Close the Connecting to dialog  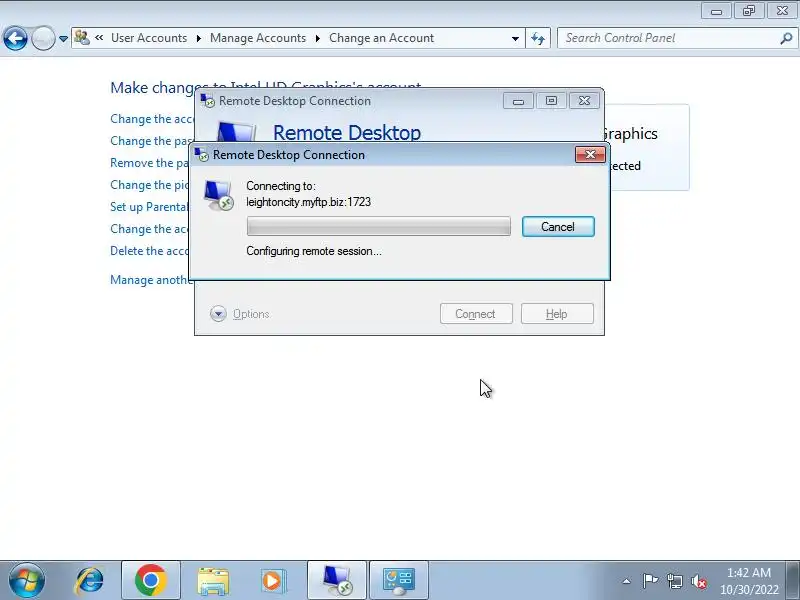(x=590, y=155)
